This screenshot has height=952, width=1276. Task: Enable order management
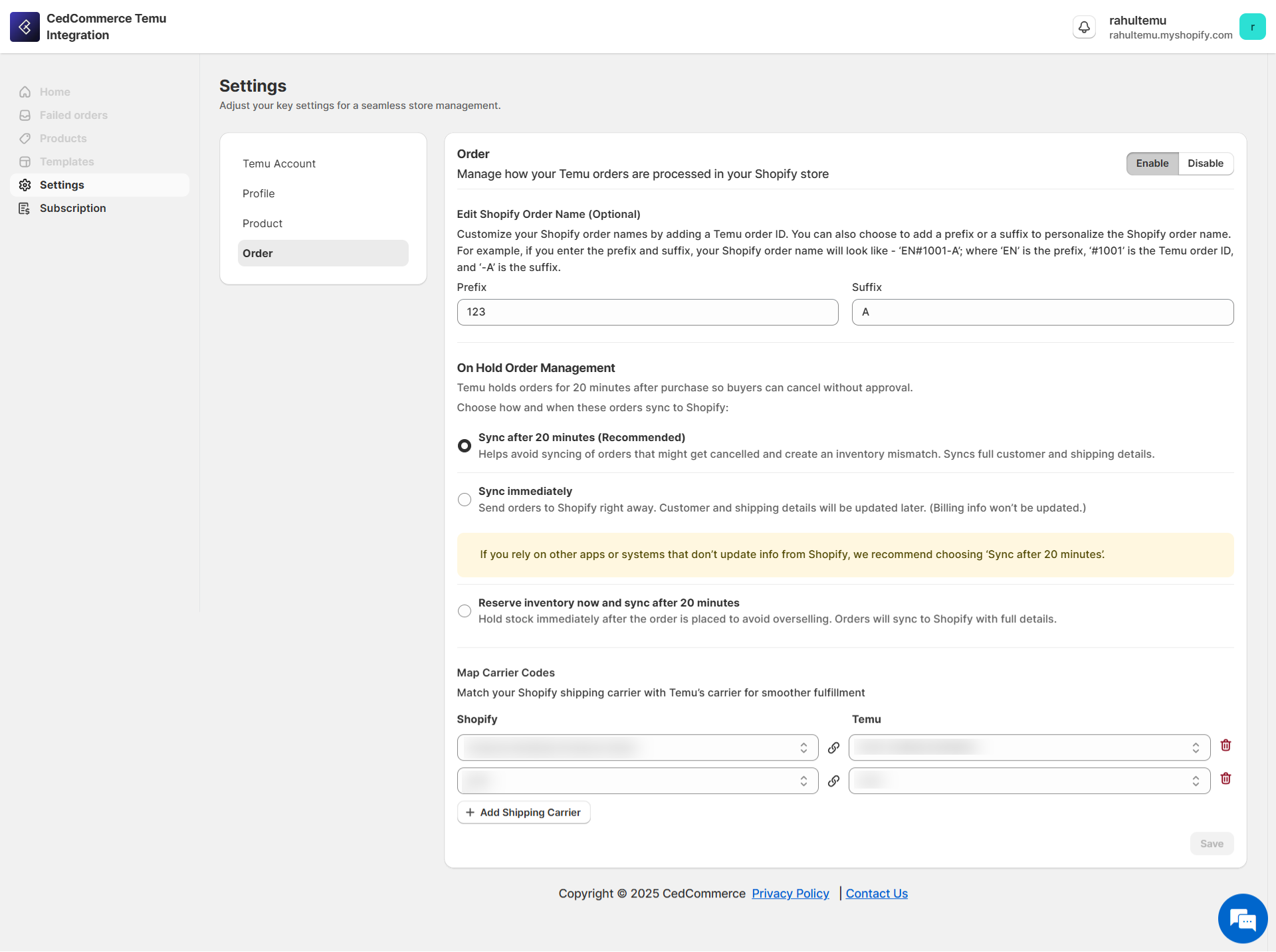[x=1152, y=163]
